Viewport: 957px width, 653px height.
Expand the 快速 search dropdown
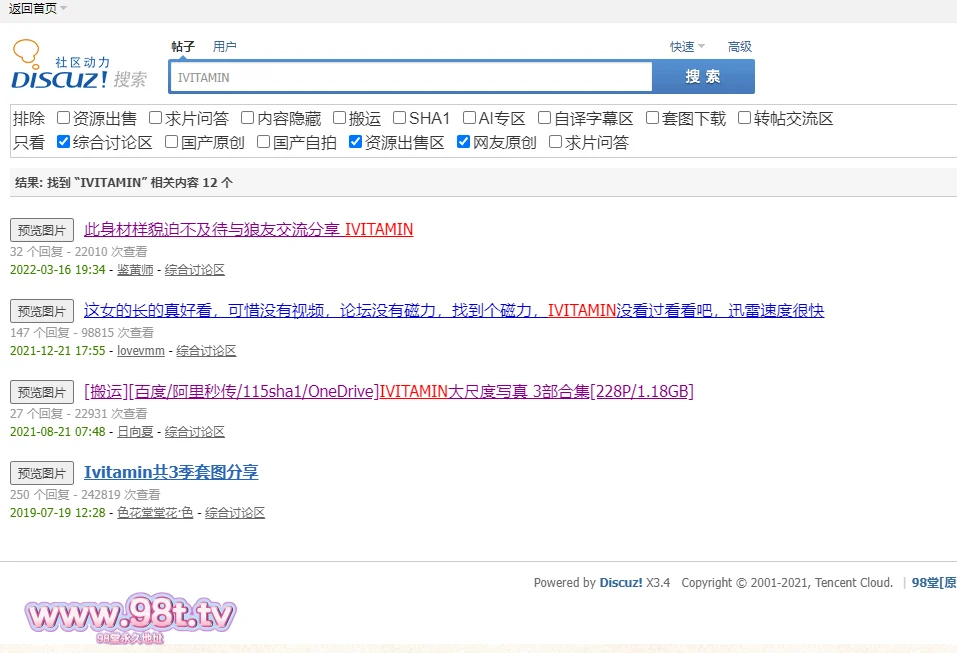pos(687,47)
